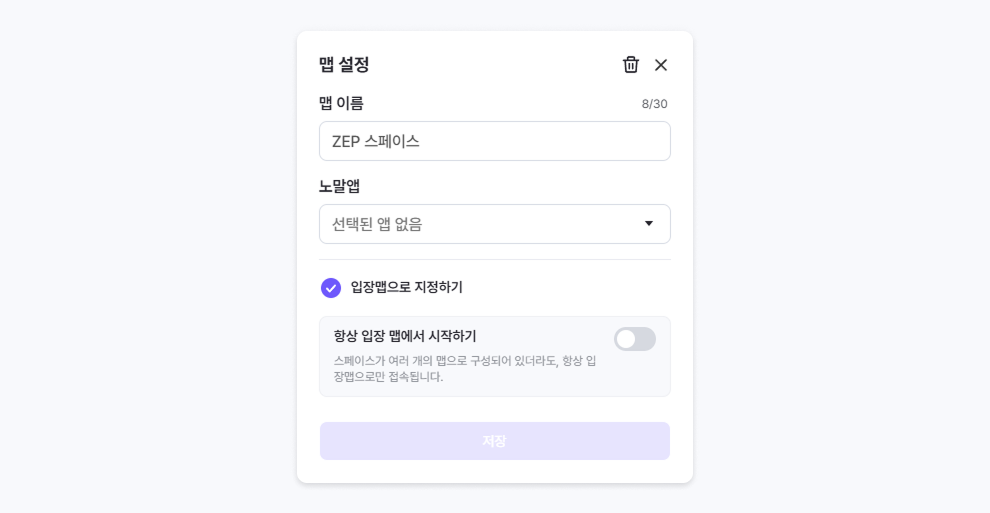This screenshot has height=513, width=990.
Task: Open the 노말앱 dropdown field
Action: 494,224
